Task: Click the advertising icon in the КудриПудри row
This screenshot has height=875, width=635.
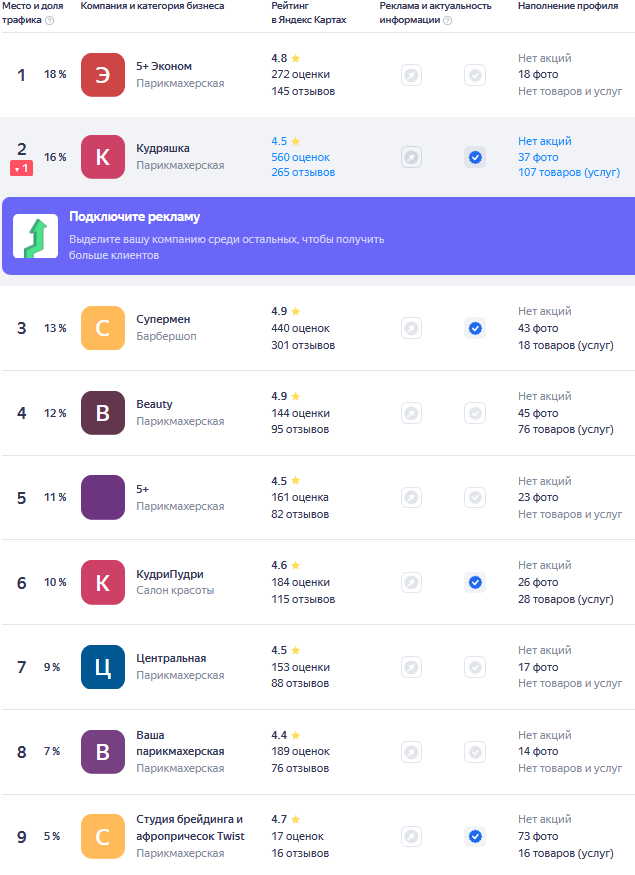Action: point(411,583)
